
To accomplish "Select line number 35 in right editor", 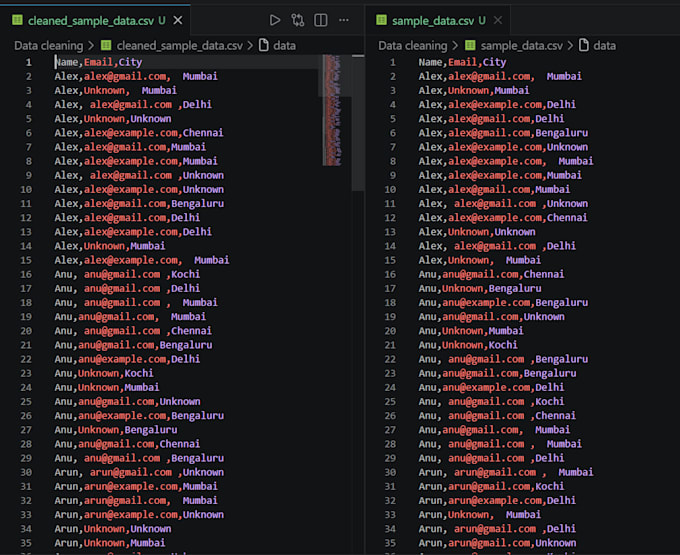I will (390, 543).
